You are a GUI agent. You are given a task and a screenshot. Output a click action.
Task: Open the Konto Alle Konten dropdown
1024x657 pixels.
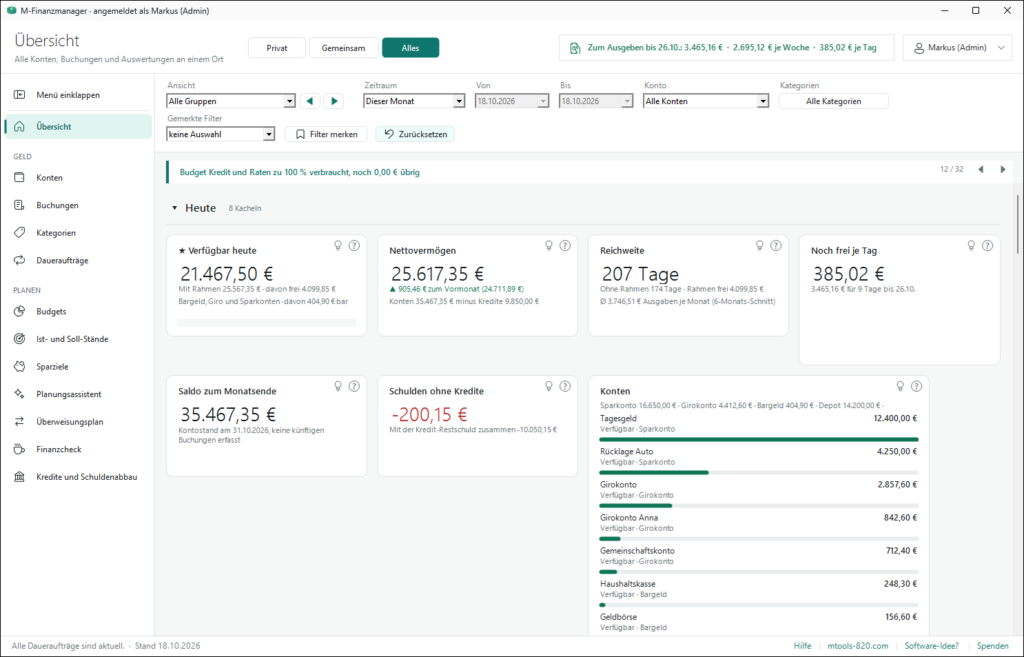706,101
